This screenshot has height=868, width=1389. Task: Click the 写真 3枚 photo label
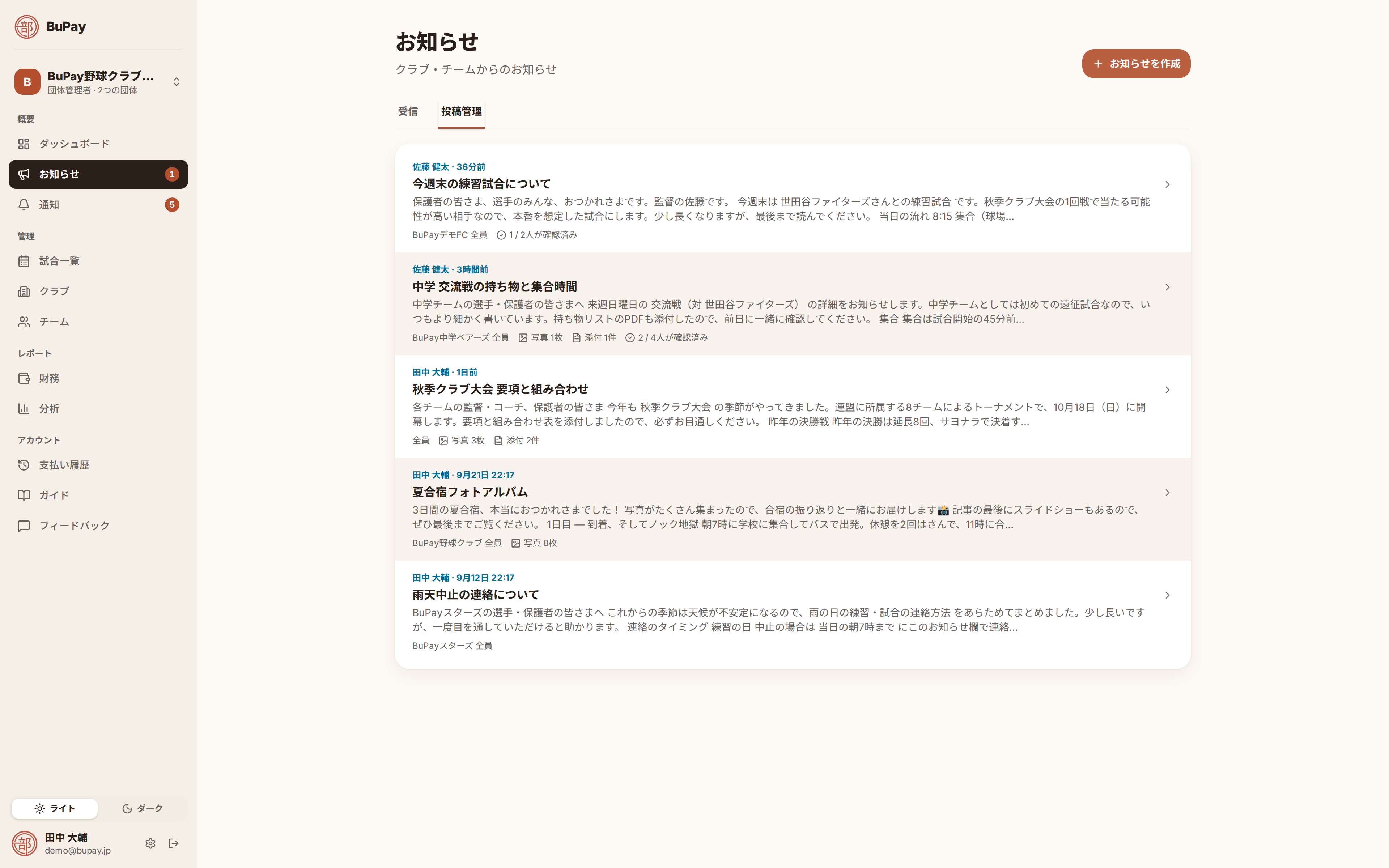coord(462,440)
